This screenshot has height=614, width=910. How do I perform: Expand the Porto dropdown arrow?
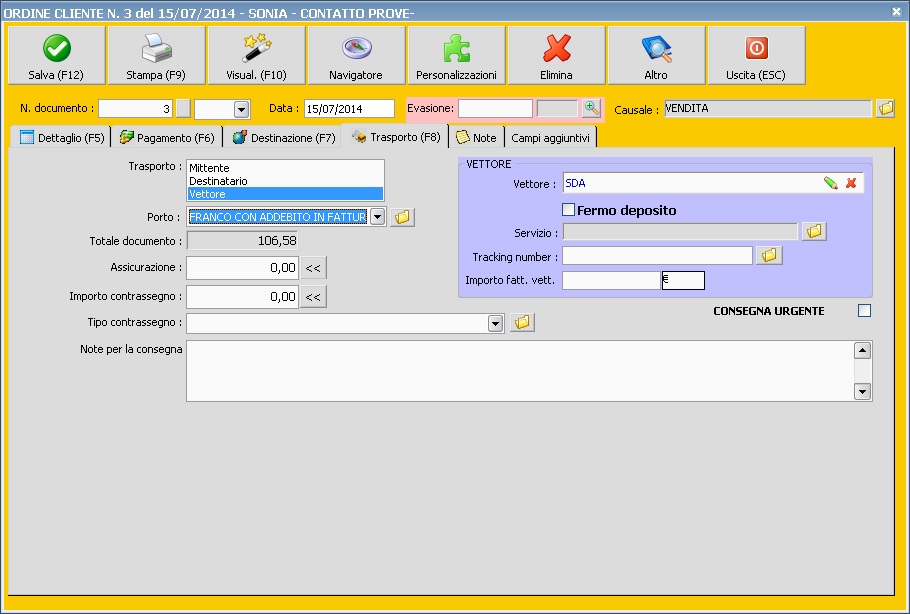click(377, 217)
